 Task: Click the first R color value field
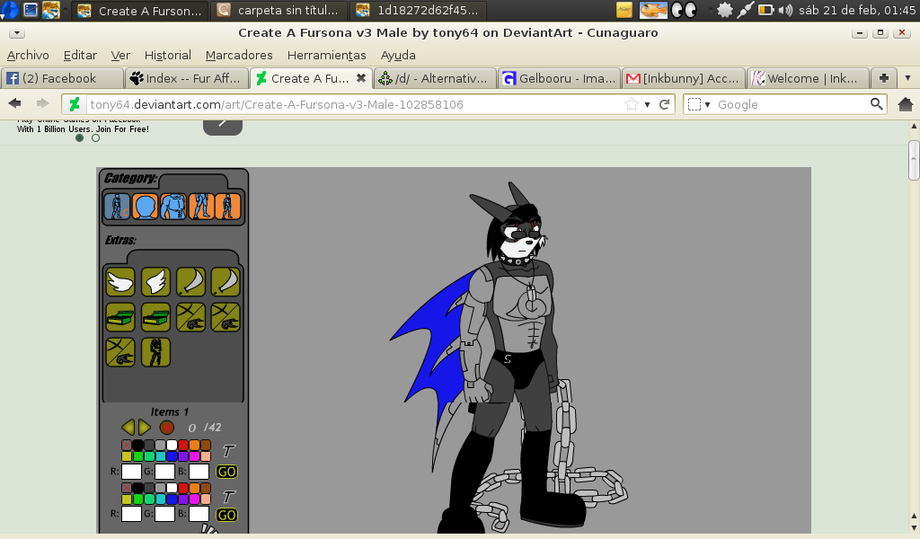[x=132, y=472]
